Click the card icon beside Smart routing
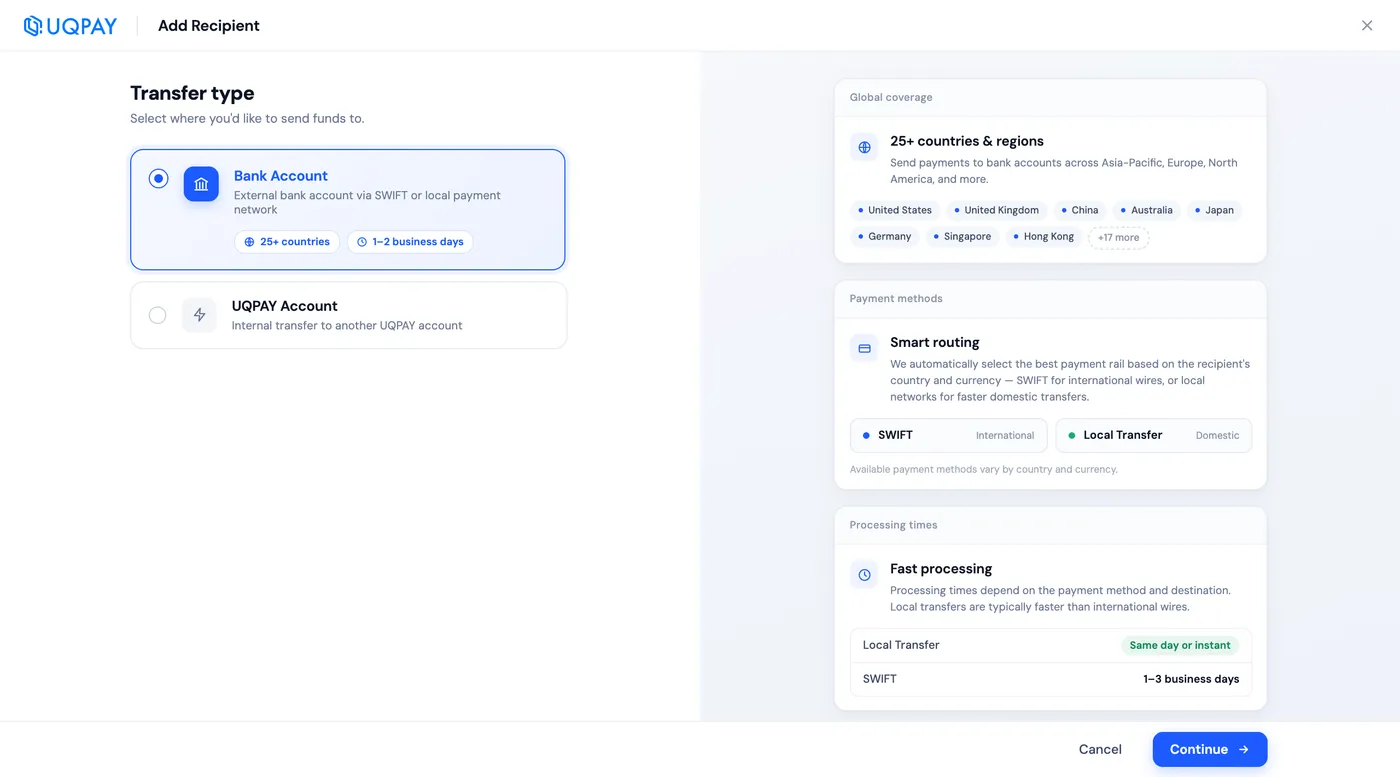 864,348
